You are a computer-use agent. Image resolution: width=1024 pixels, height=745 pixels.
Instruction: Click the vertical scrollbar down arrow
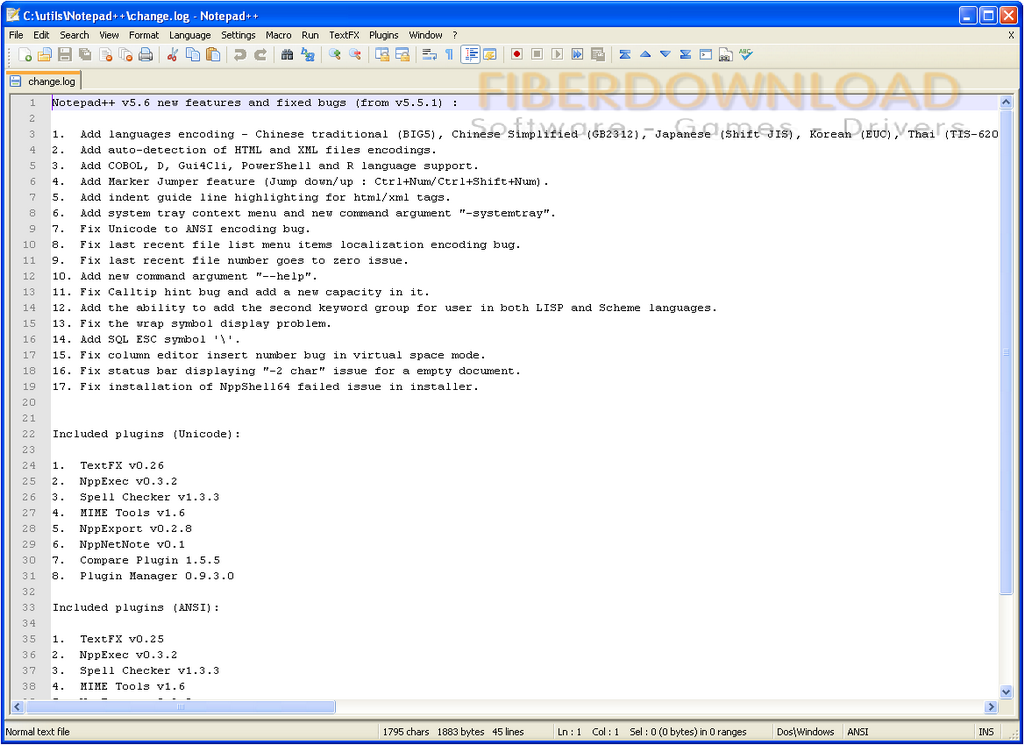tap(1006, 691)
